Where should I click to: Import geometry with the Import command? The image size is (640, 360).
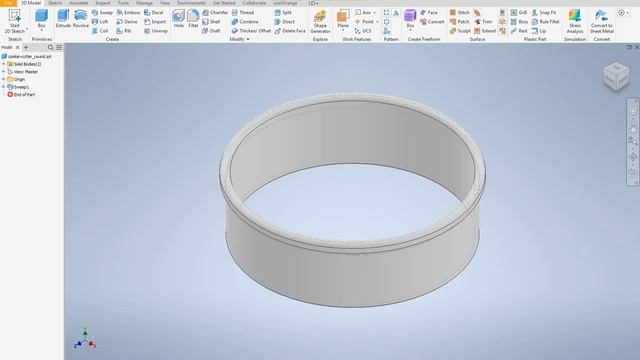coord(155,22)
